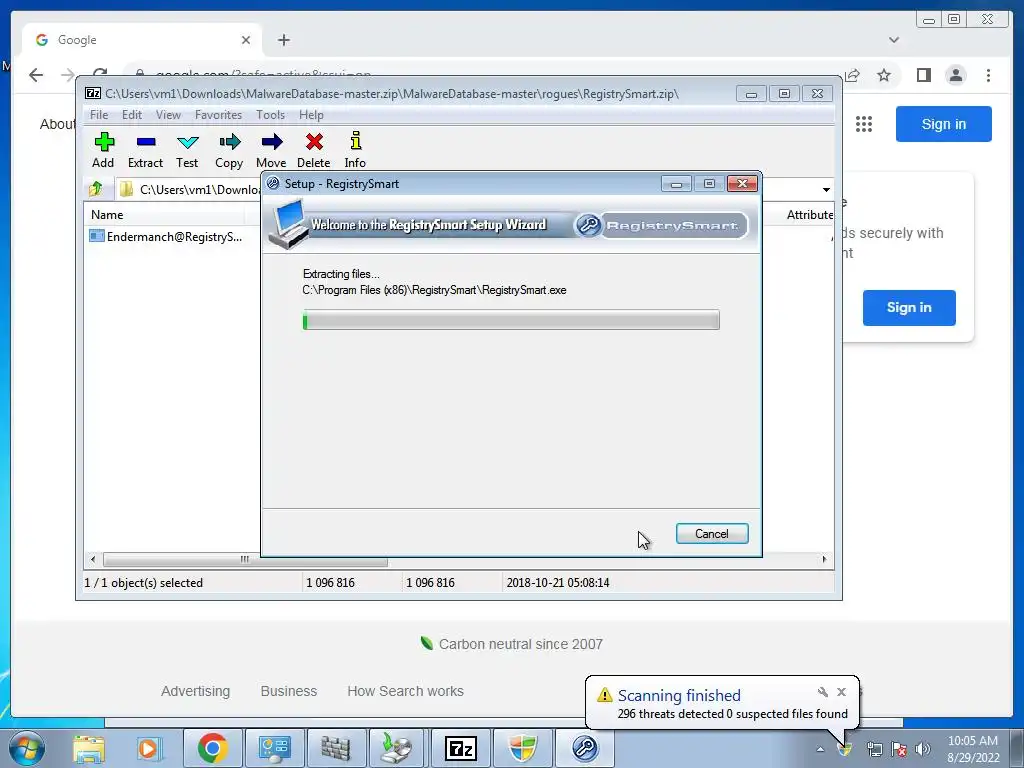Open the Control Panel taskbar item
Image resolution: width=1024 pixels, height=768 pixels.
pos(274,748)
